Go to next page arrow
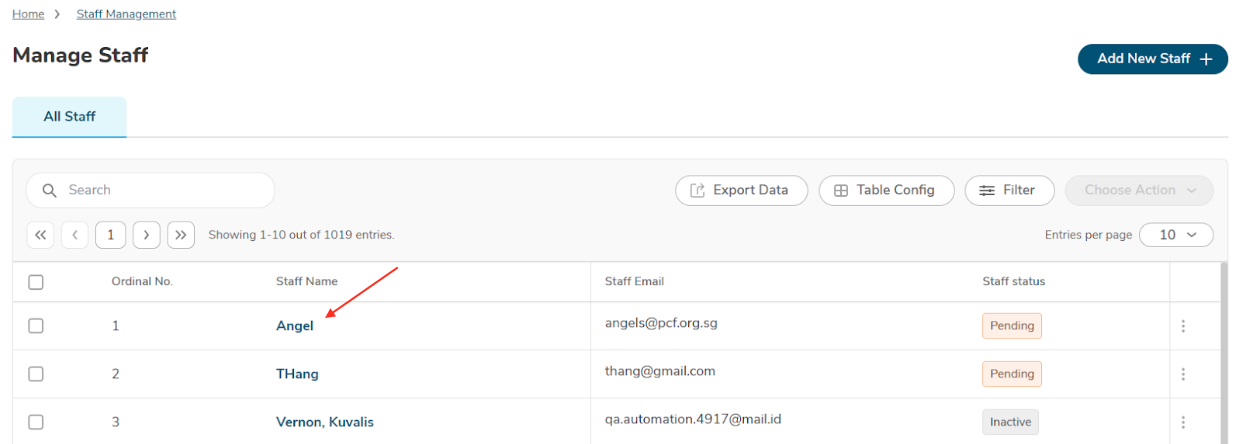Image resolution: width=1239 pixels, height=444 pixels. [147, 235]
